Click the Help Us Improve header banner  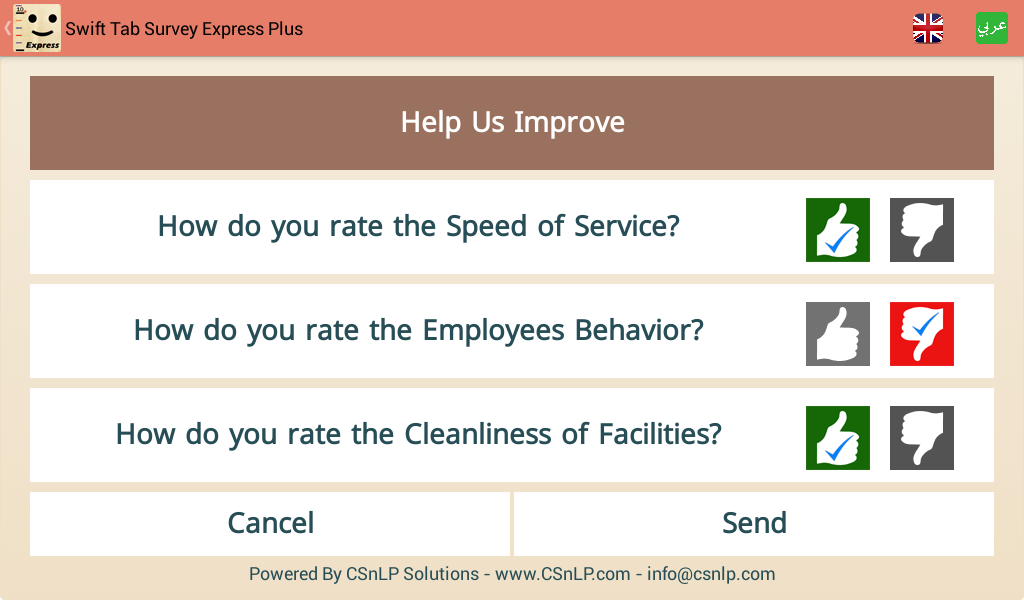[x=512, y=123]
